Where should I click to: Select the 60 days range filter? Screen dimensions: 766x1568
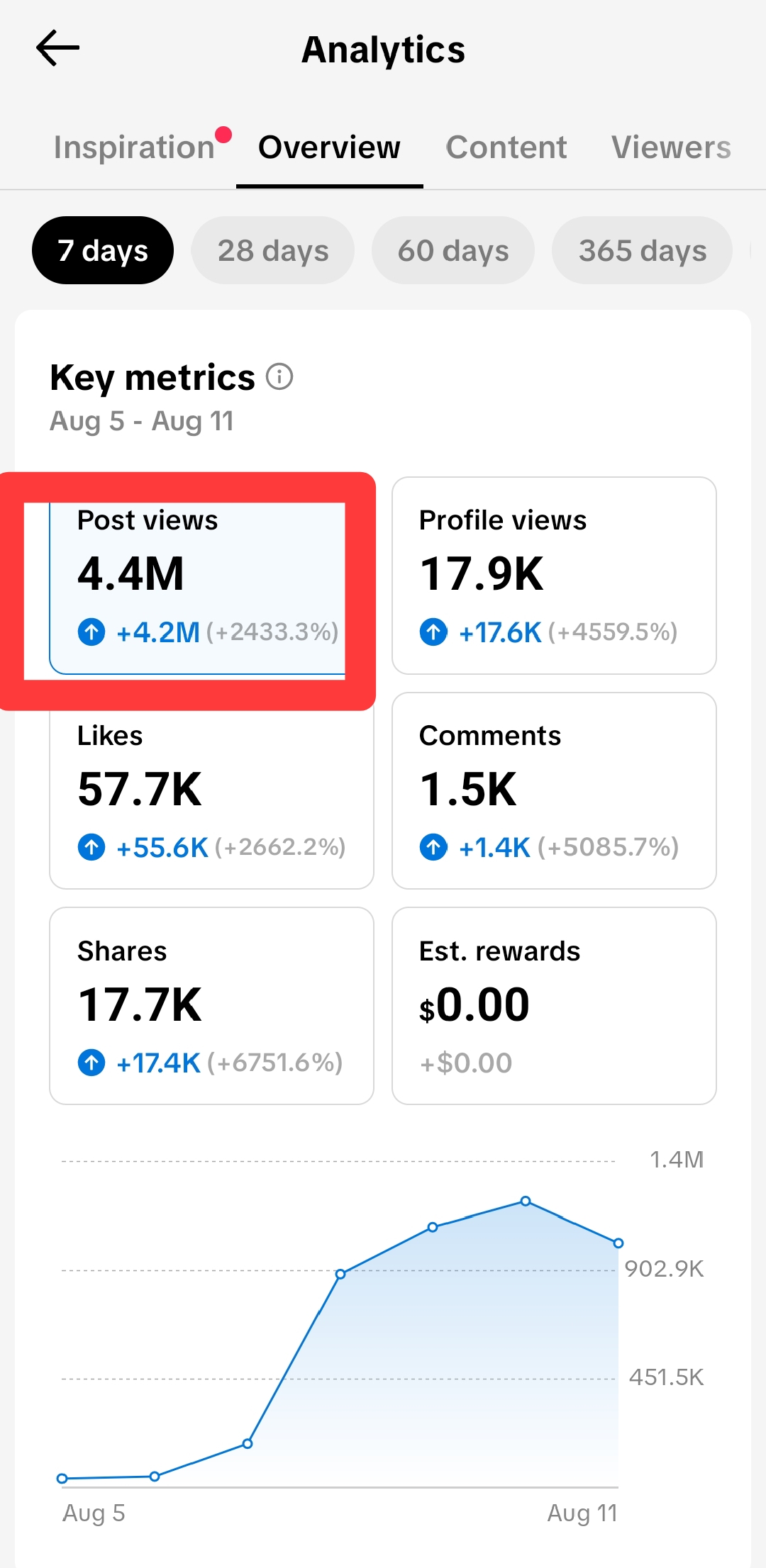(453, 250)
